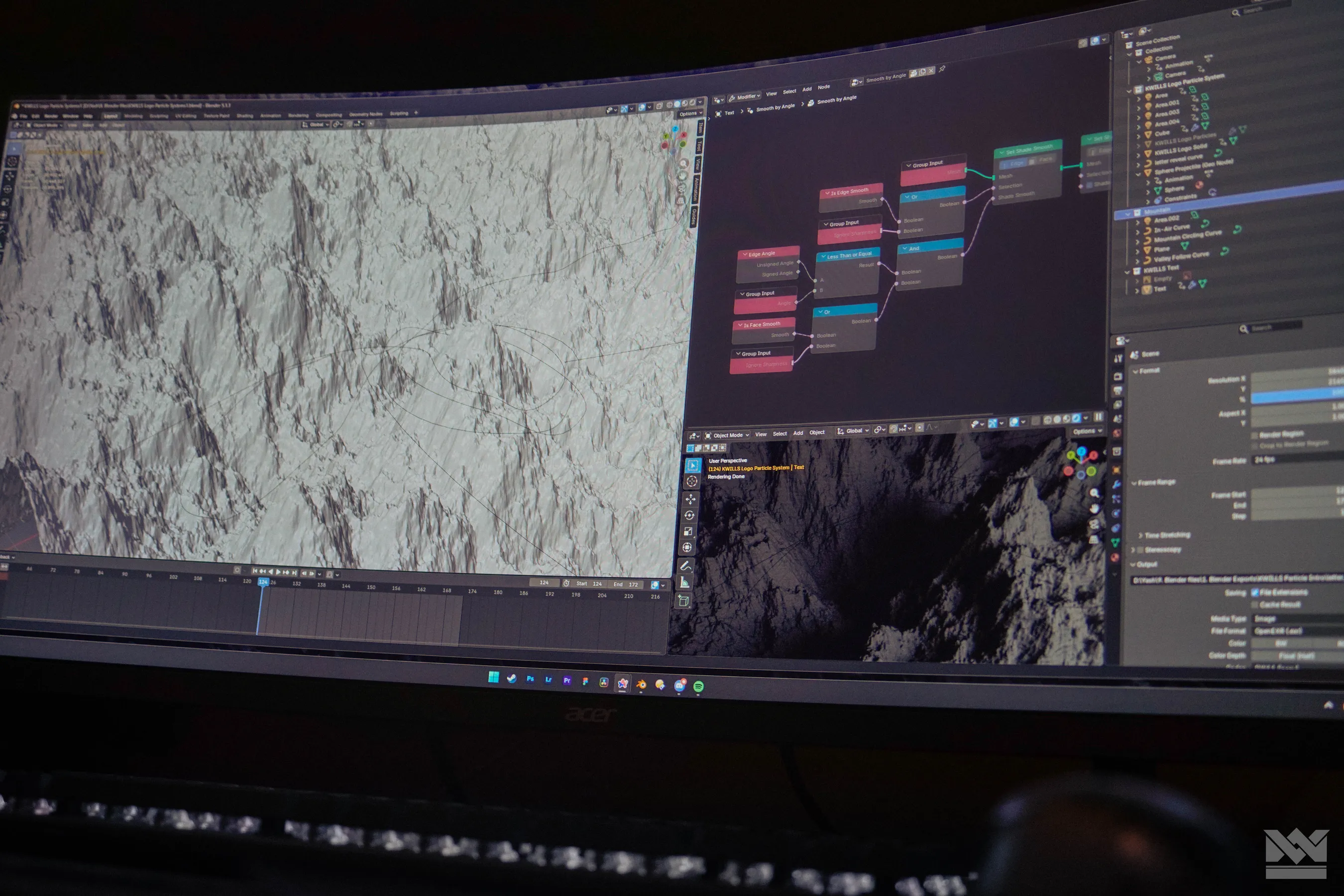Select the Cursor tool in lower viewport

(691, 481)
